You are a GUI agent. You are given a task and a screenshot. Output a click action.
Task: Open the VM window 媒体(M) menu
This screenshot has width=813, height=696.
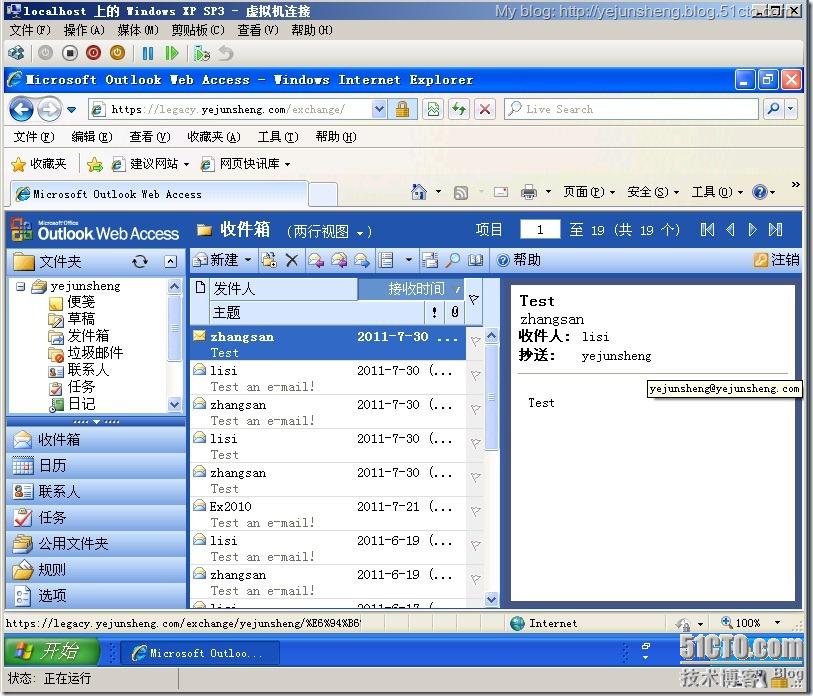click(138, 30)
